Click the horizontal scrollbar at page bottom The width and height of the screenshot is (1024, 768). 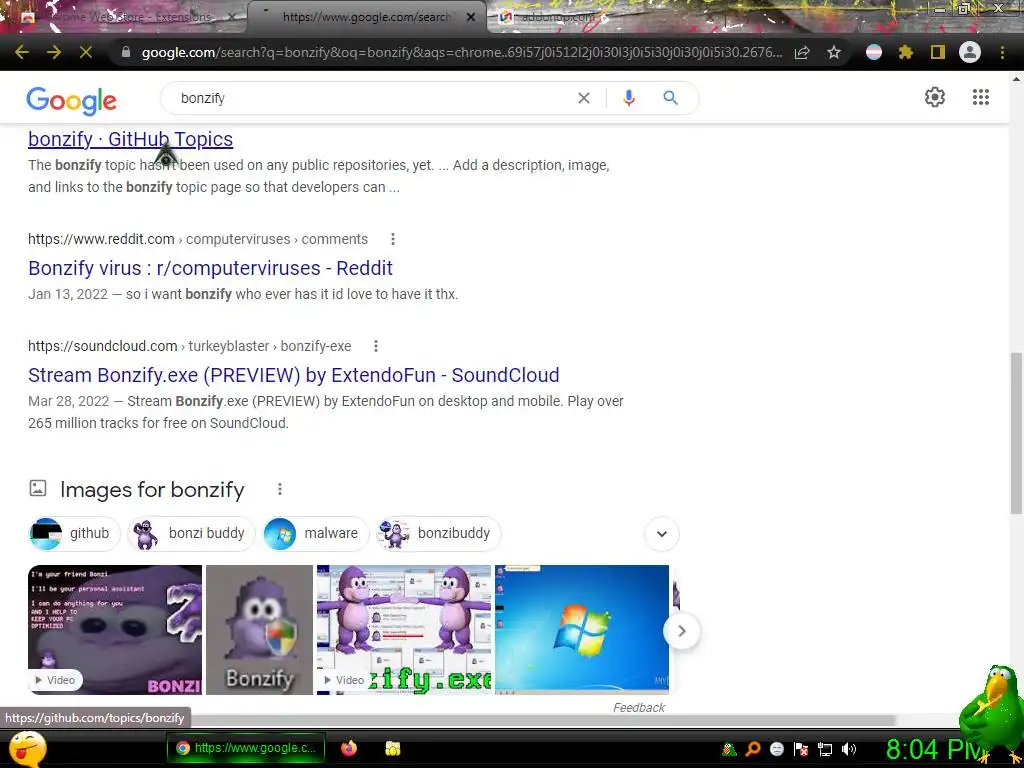pyautogui.click(x=542, y=720)
